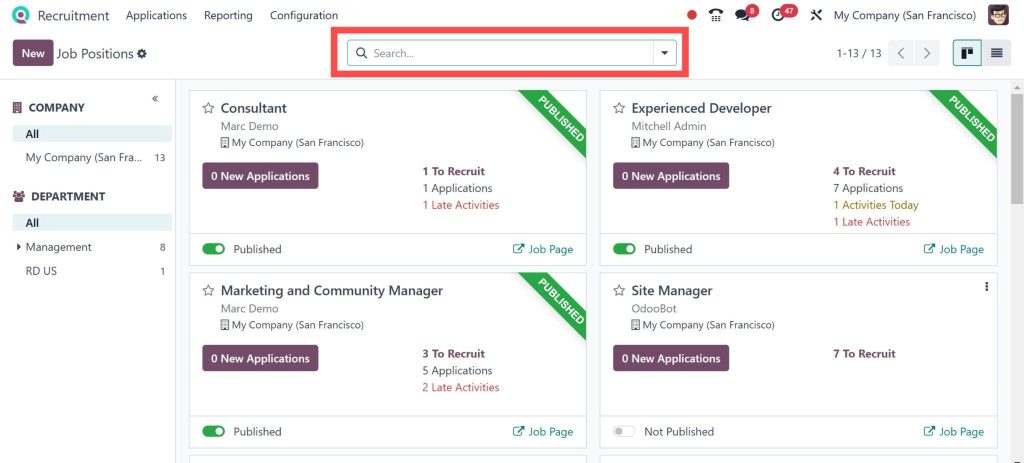Expand the Management department tree
The image size is (1024, 463).
point(18,247)
